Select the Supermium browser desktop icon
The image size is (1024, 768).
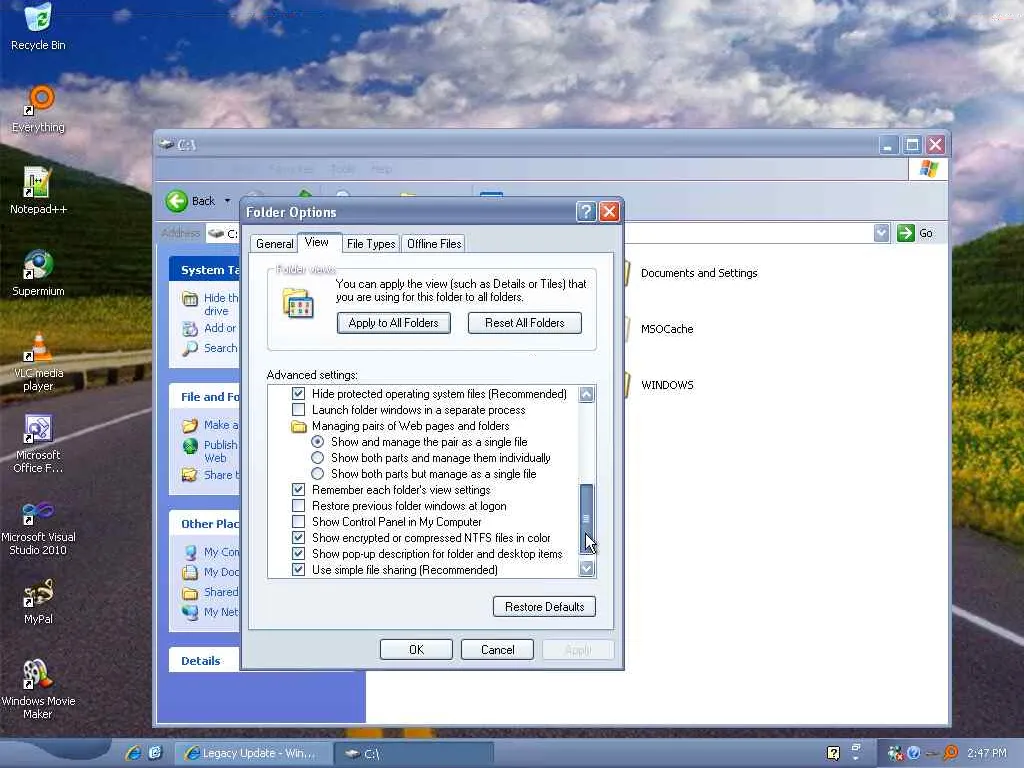pos(38,273)
